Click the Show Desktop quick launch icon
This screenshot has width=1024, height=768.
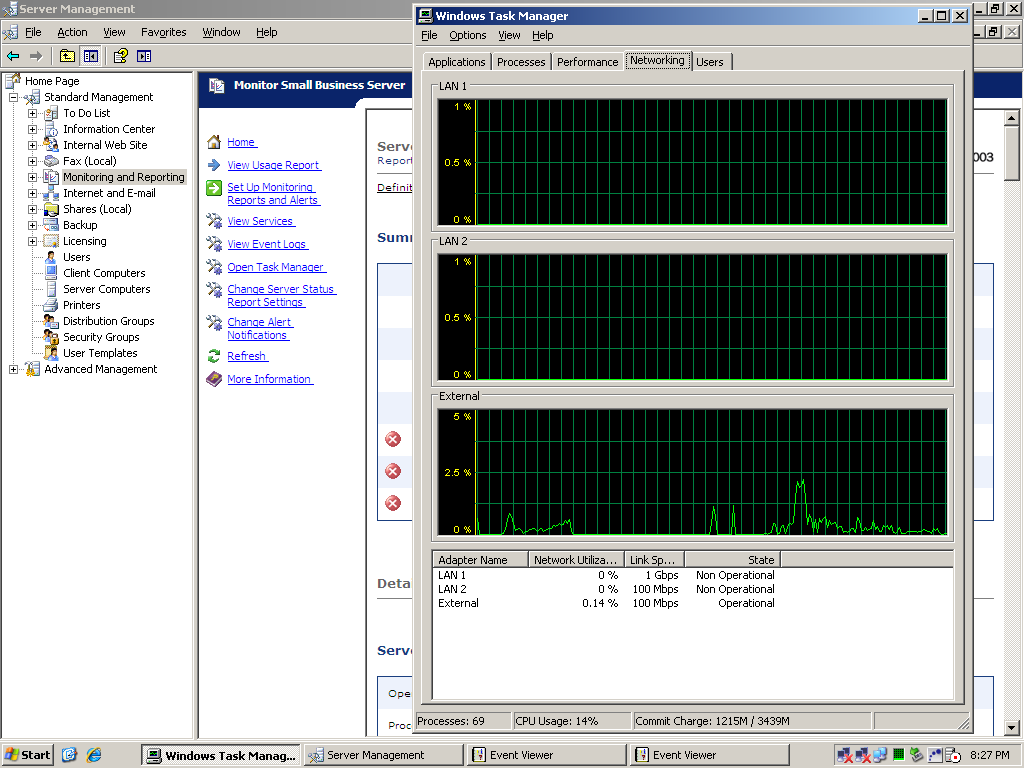(x=70, y=755)
